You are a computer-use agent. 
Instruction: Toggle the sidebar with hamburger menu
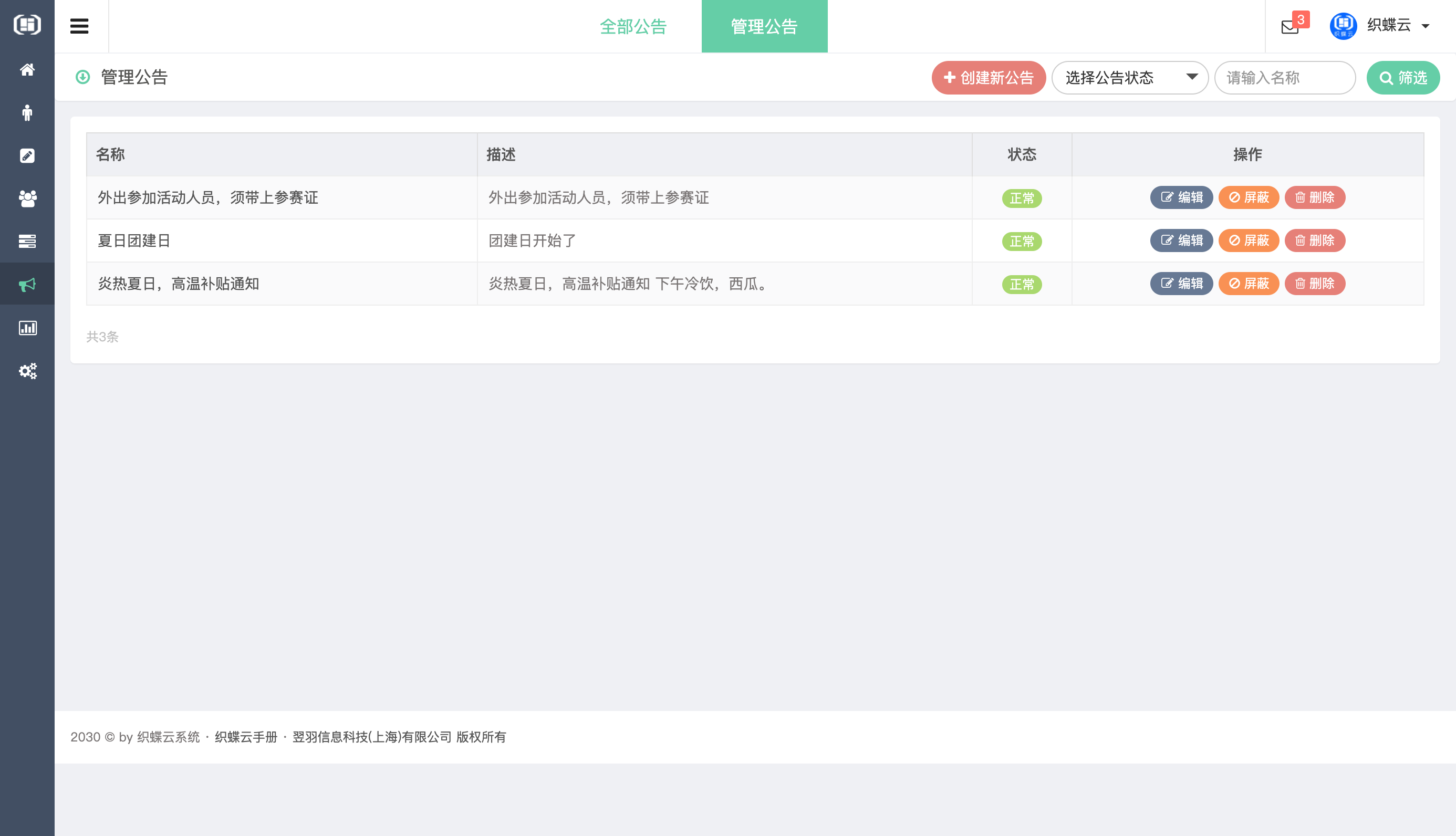click(x=79, y=26)
